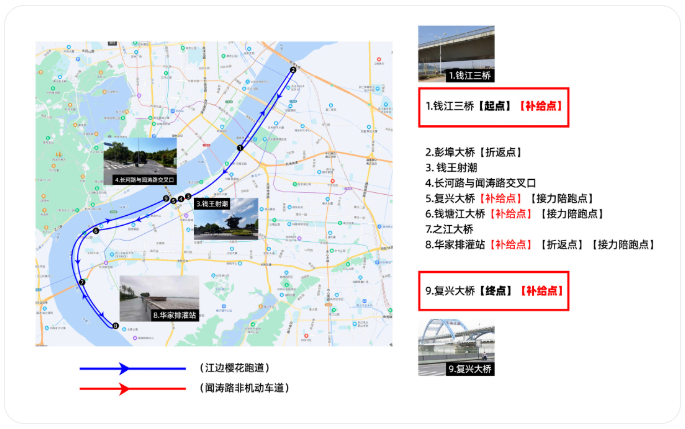
Task: Select the 9.复兴大桥 finish point box
Action: click(493, 291)
